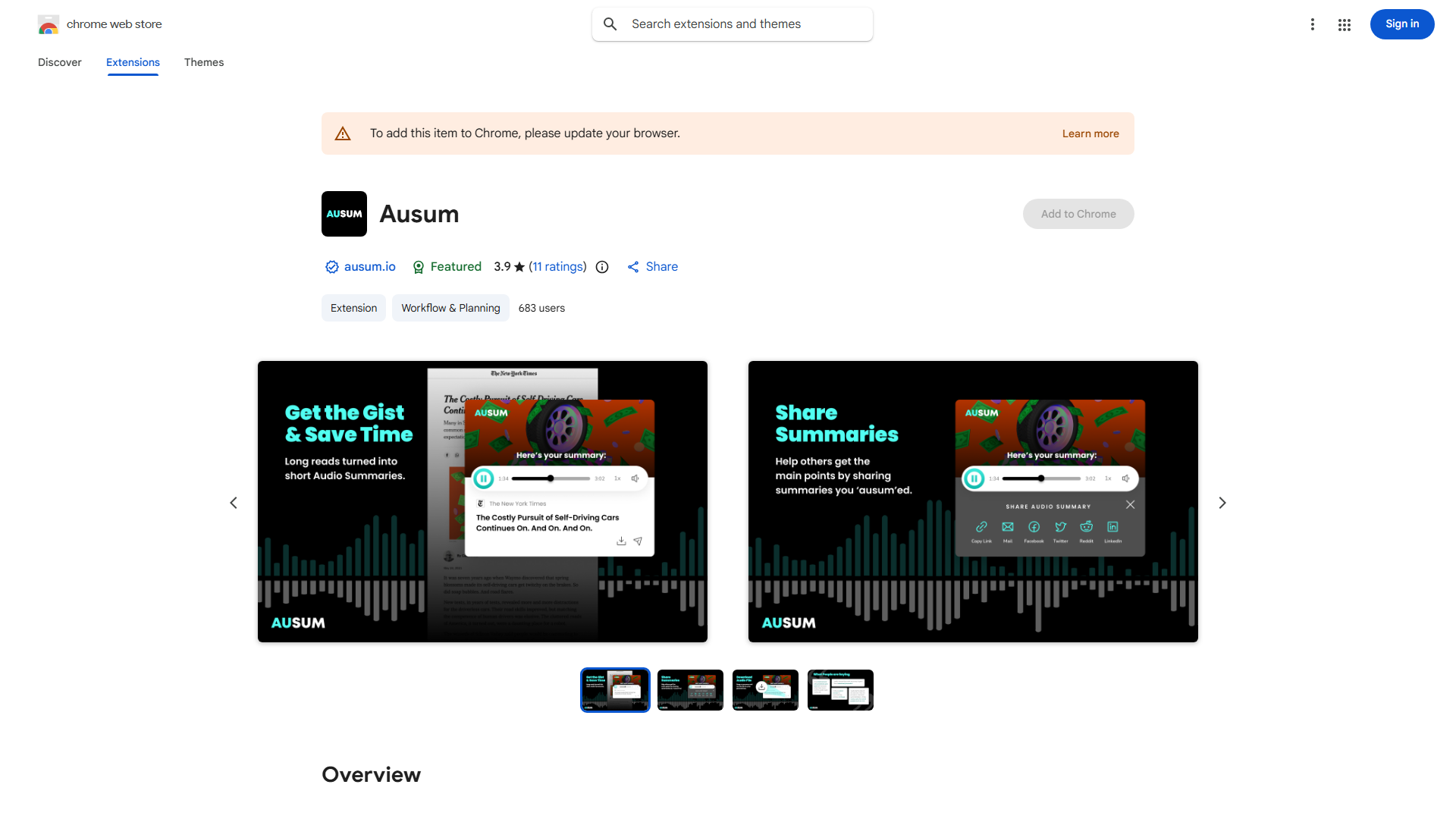This screenshot has height=819, width=1456.
Task: Open the Google apps grid
Action: point(1345,24)
